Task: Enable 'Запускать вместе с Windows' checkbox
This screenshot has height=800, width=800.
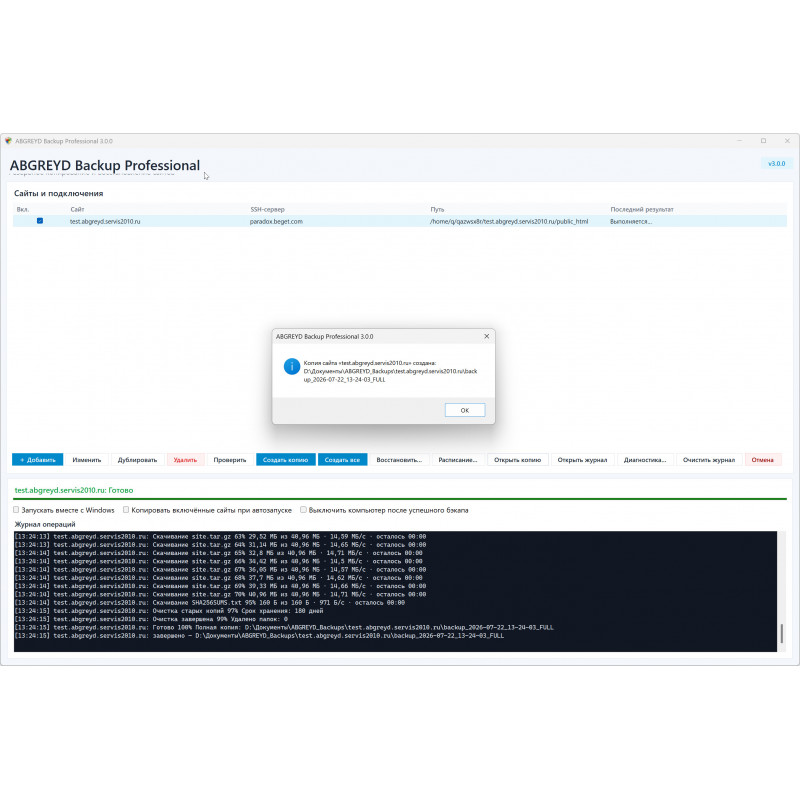Action: coord(16,510)
